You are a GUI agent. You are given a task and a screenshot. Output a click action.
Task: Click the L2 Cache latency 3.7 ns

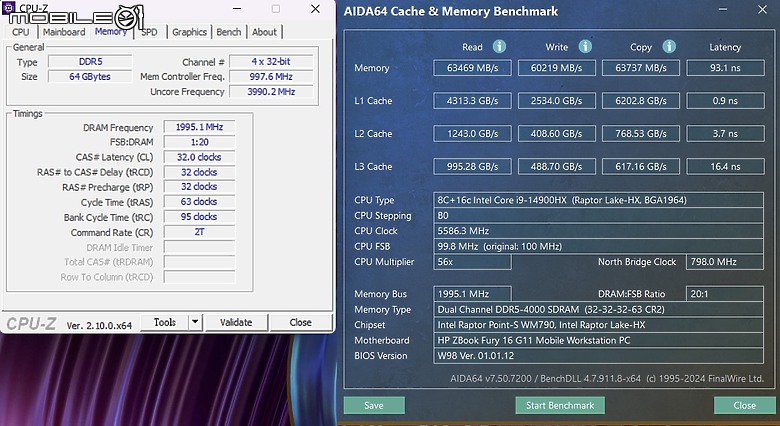tap(725, 133)
